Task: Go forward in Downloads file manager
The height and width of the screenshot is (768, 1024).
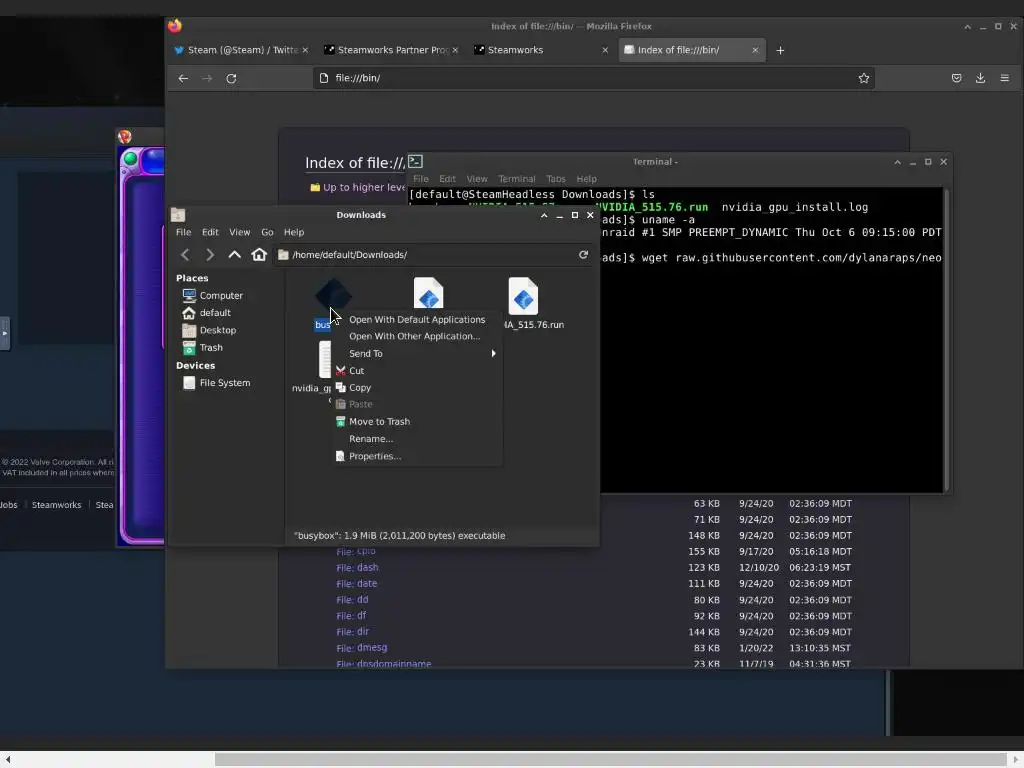Action: pos(210,255)
